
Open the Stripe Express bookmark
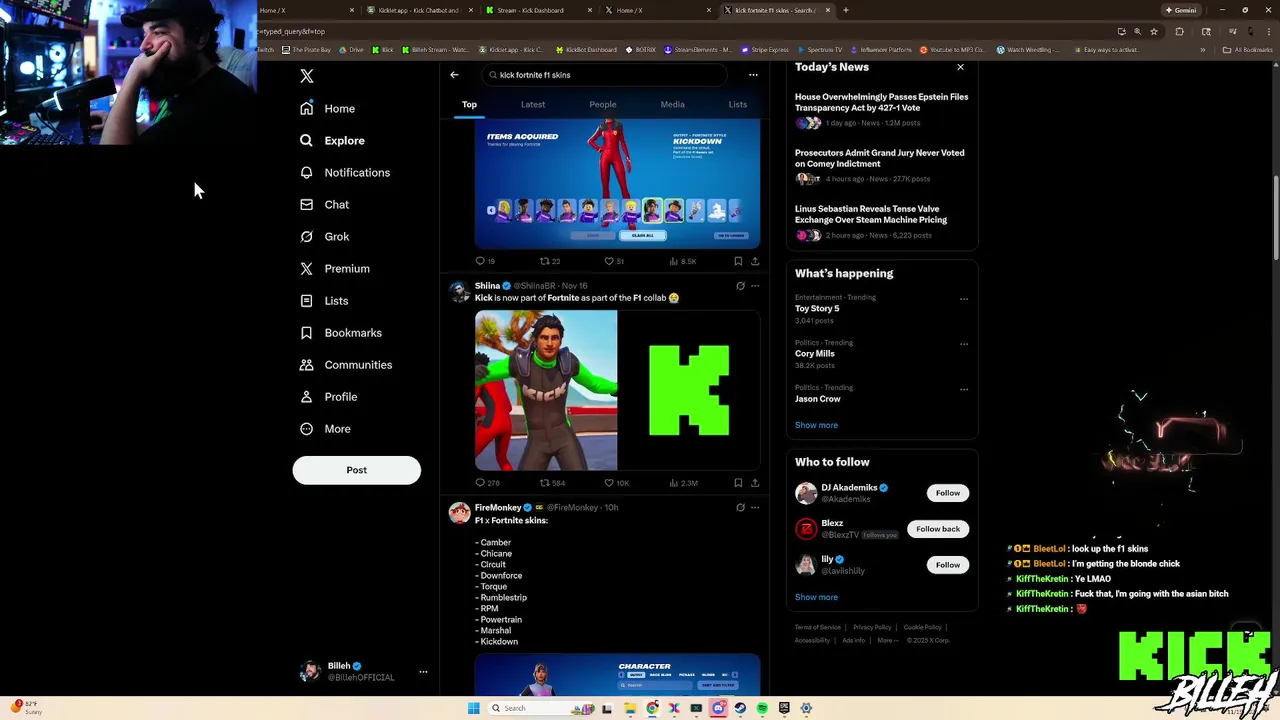(x=765, y=49)
